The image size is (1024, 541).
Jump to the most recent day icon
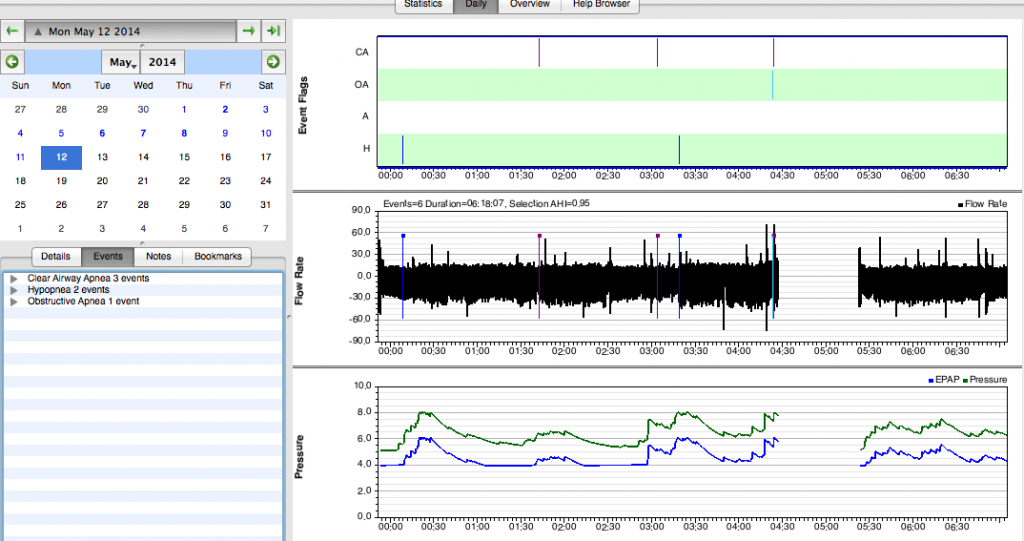tap(274, 31)
